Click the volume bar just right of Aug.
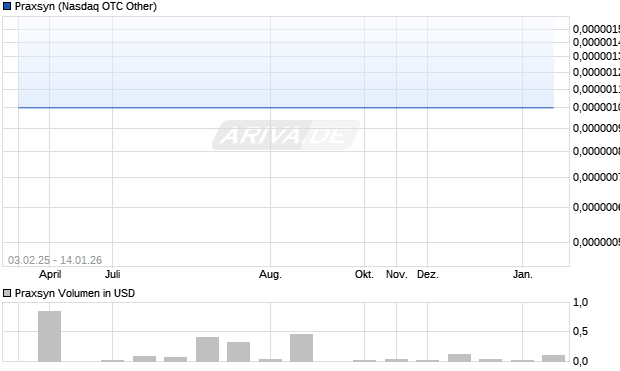Viewport: 620px width, 371px height. pyautogui.click(x=301, y=348)
